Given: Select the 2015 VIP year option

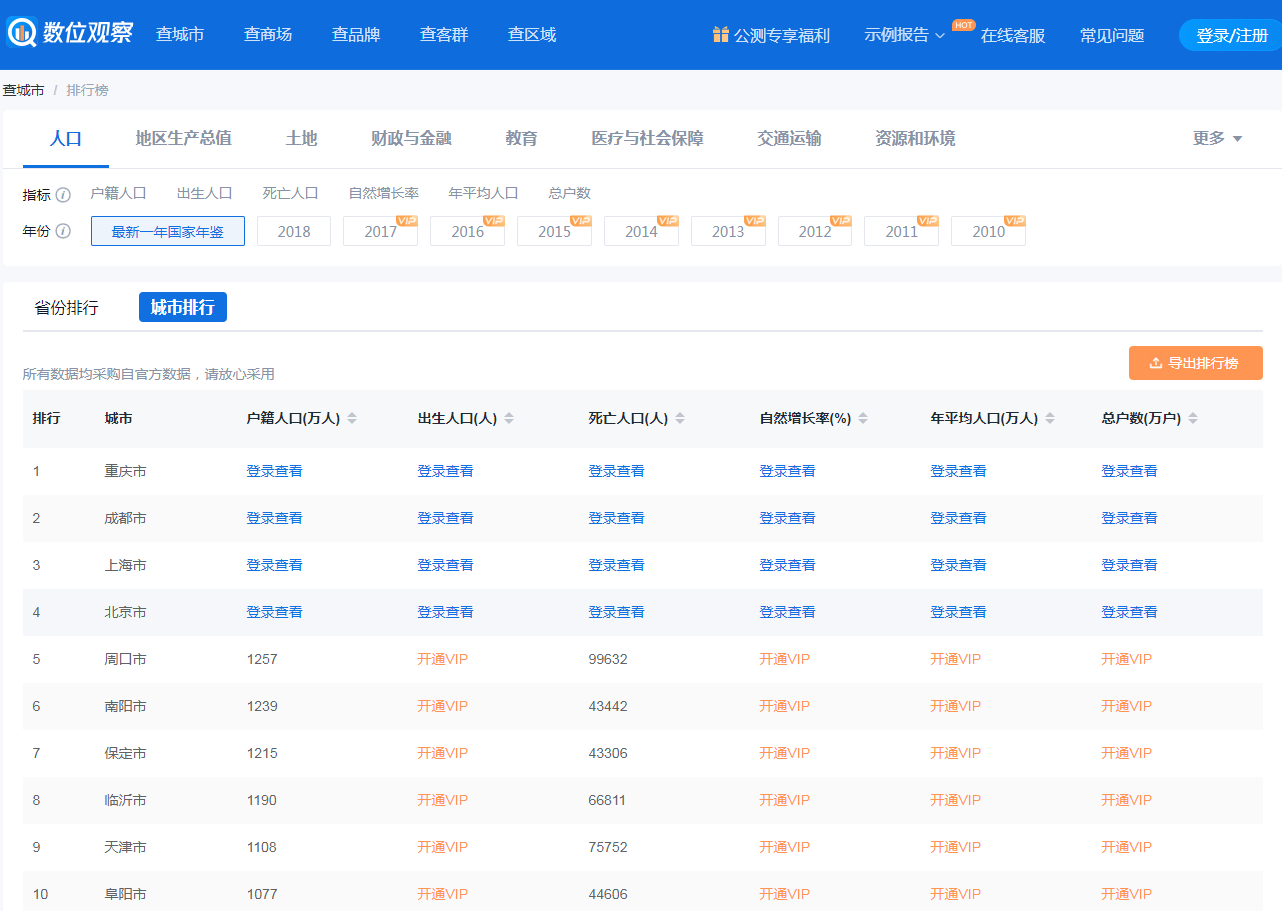Looking at the screenshot, I should point(555,231).
